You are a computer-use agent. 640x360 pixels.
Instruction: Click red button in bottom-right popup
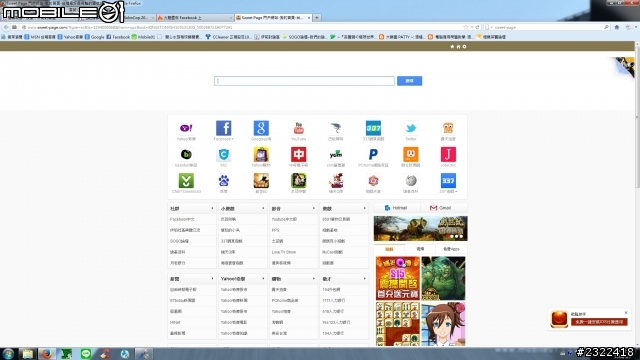[599, 322]
